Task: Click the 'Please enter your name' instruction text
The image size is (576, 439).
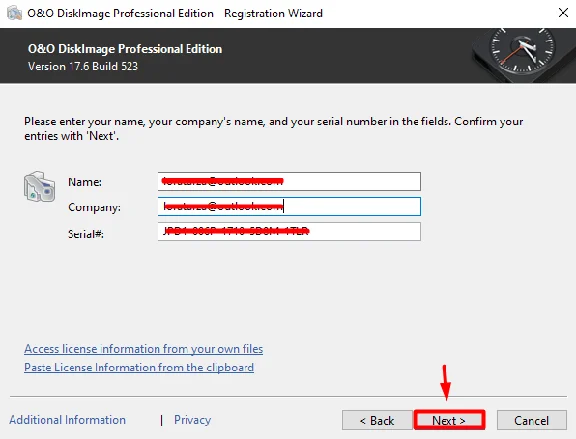Action: tap(274, 129)
